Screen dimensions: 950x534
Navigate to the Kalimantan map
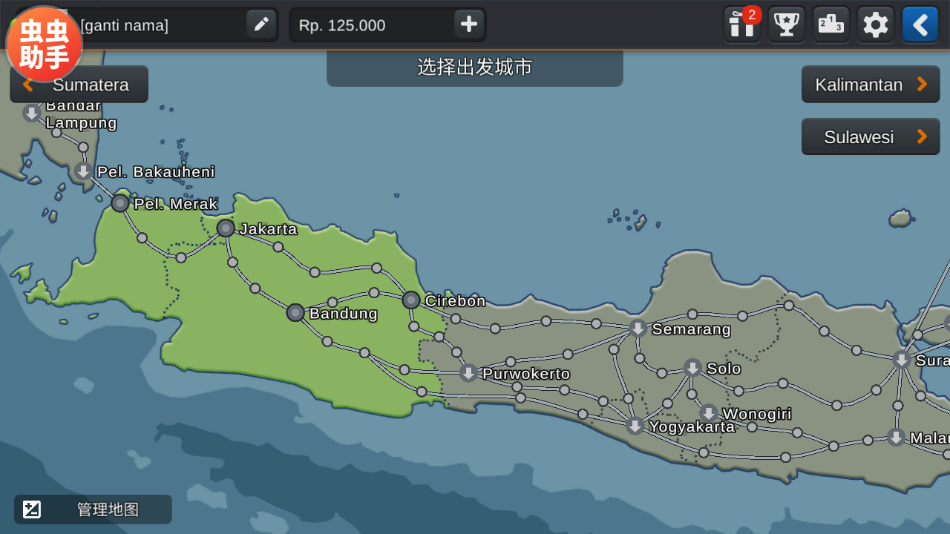click(x=870, y=85)
